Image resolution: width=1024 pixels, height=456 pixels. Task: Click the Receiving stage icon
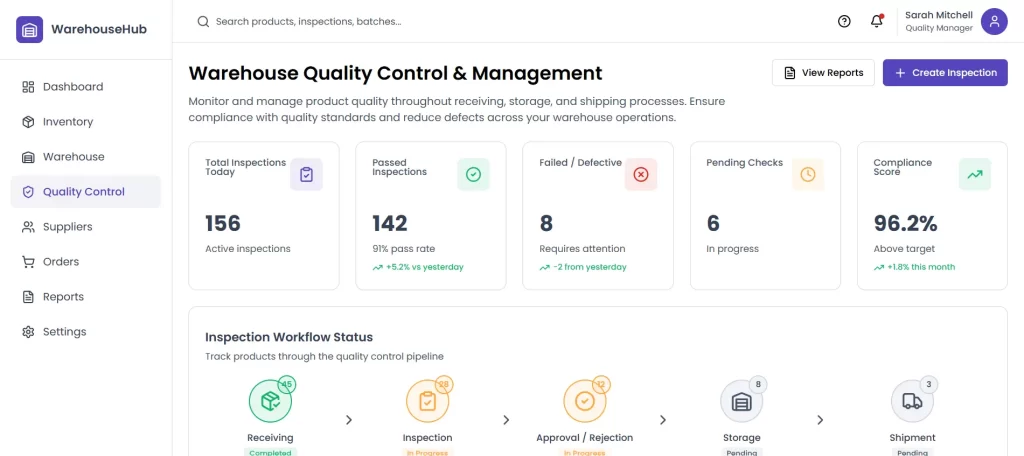point(270,401)
